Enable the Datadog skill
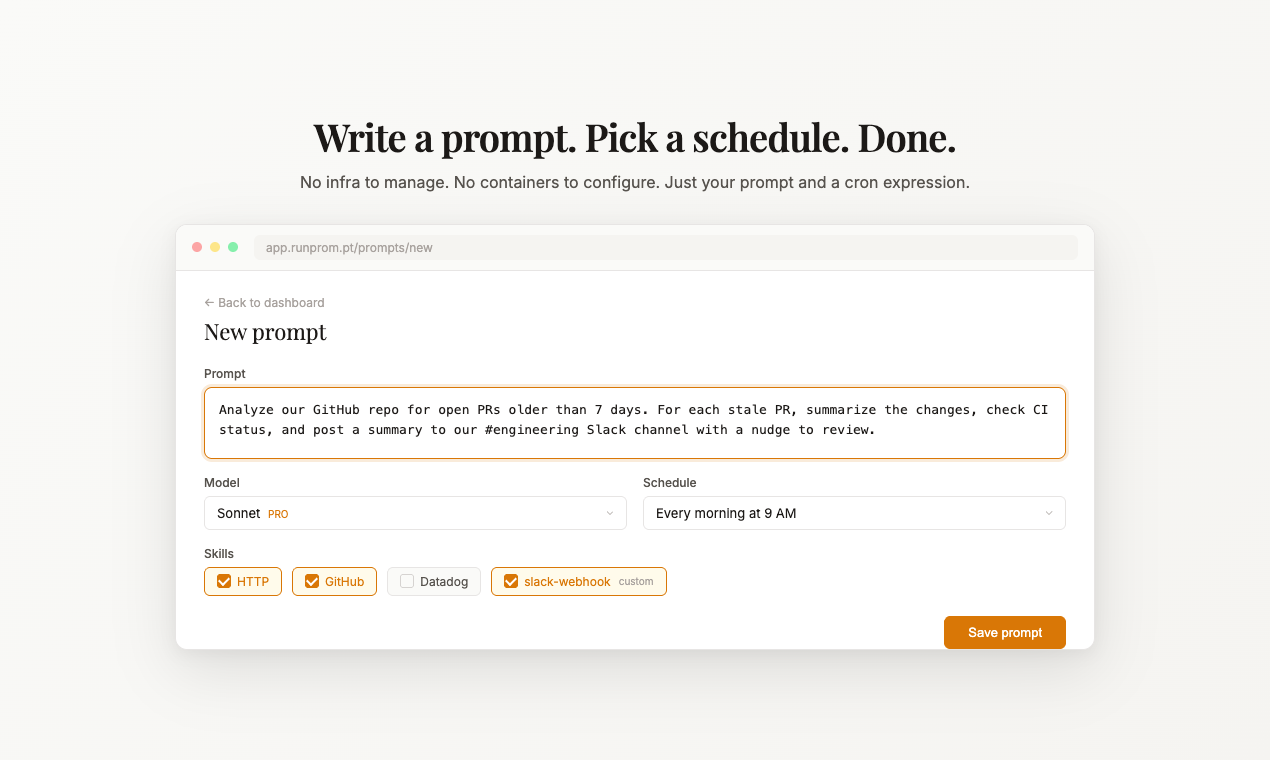This screenshot has width=1270, height=760. point(433,581)
